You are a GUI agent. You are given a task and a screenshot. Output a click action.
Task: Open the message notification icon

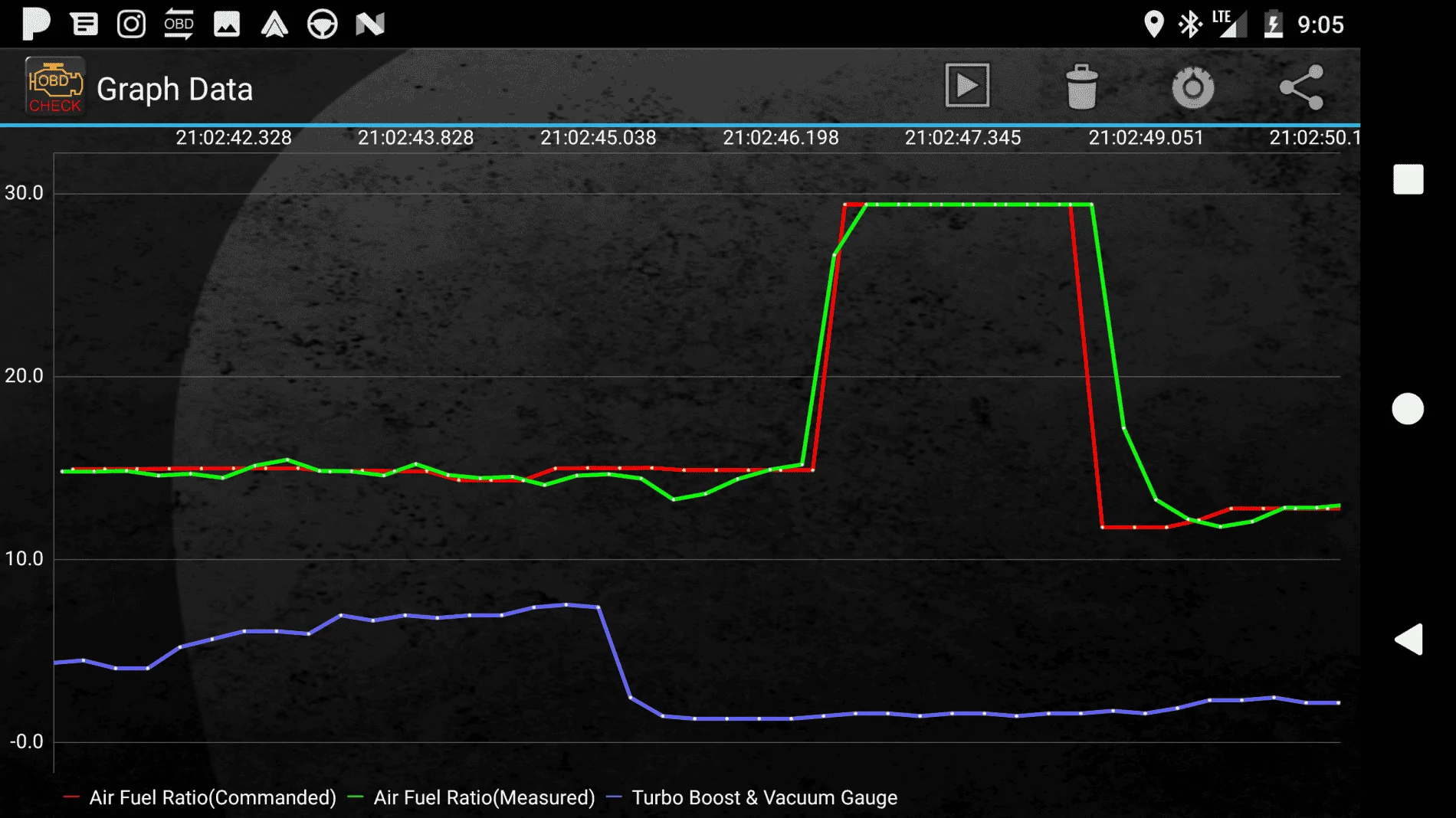84,25
